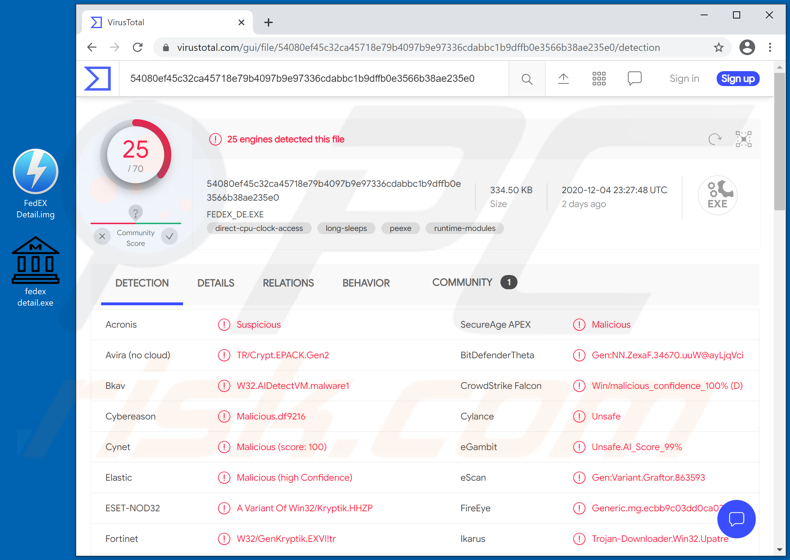Open the Chrome three-dot menu
The height and width of the screenshot is (560, 790).
[x=770, y=47]
